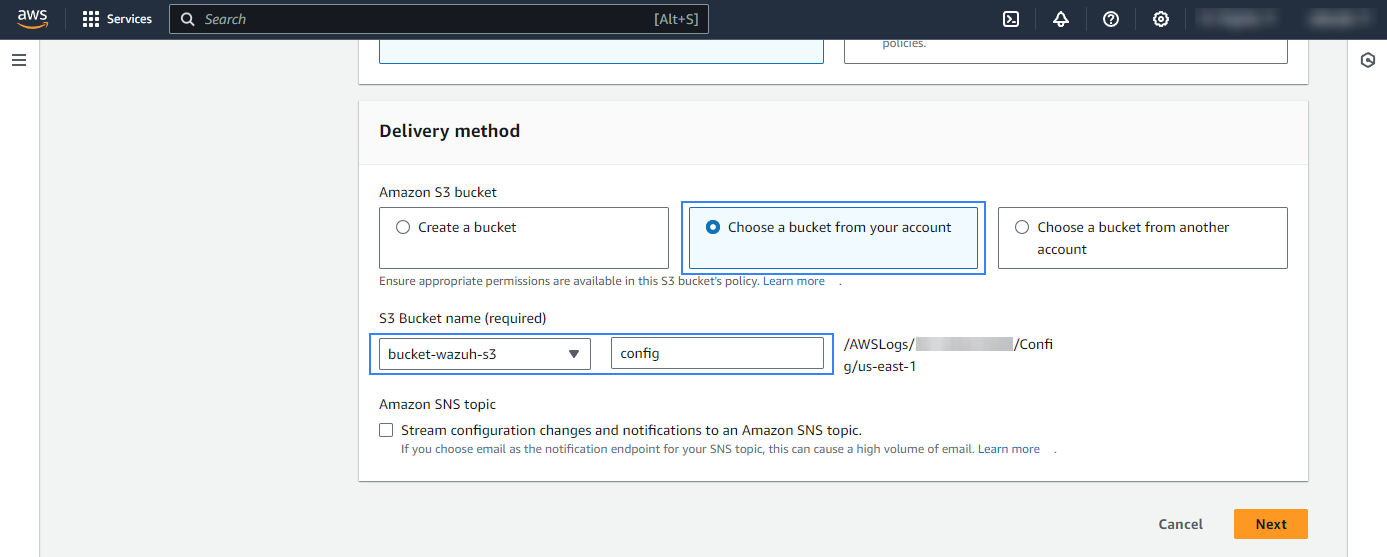Image resolution: width=1387 pixels, height=557 pixels.
Task: Click the Cancel button
Action: coord(1180,524)
